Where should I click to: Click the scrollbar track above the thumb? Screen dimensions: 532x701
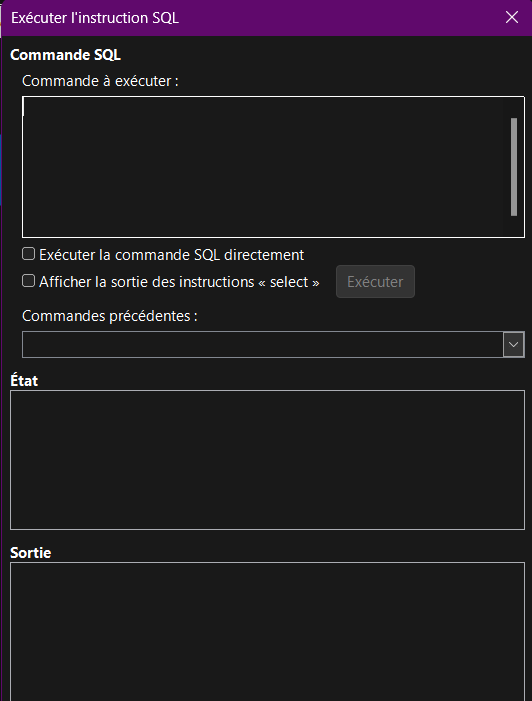514,108
